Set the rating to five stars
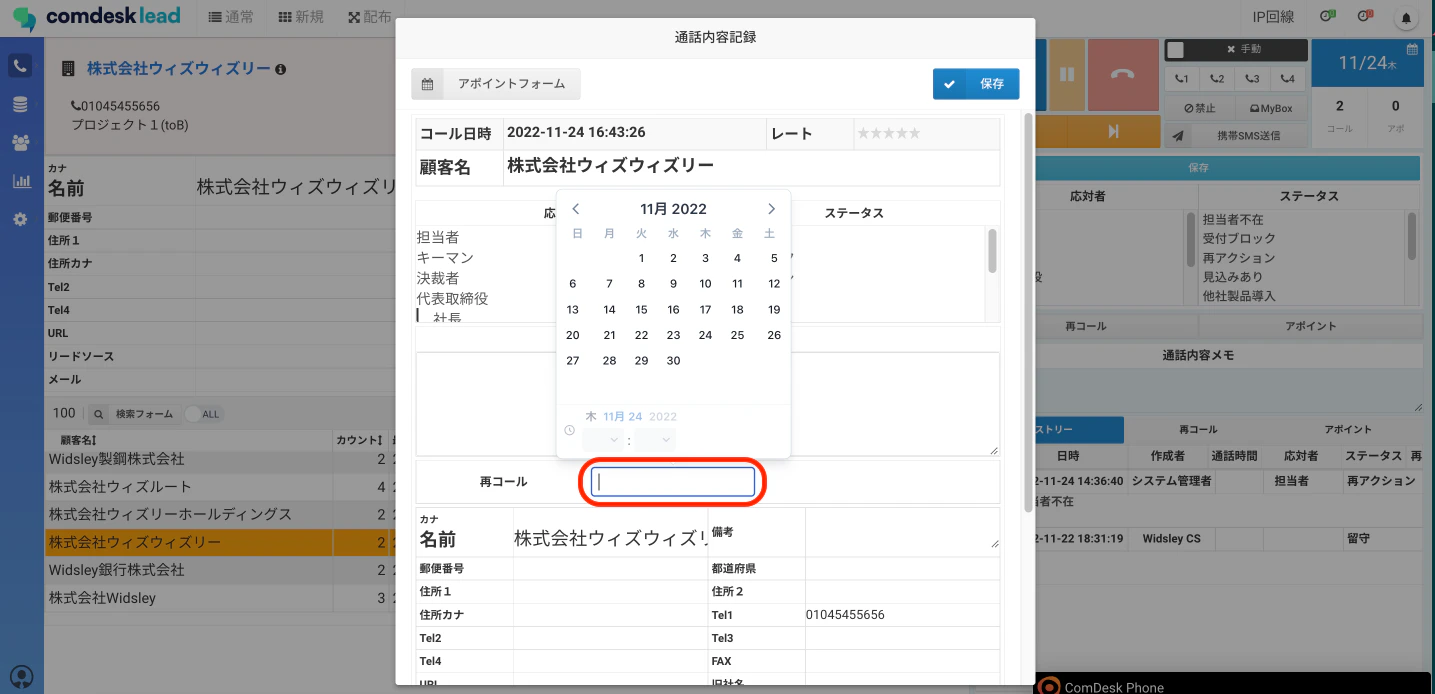The width and height of the screenshot is (1435, 694). [913, 133]
